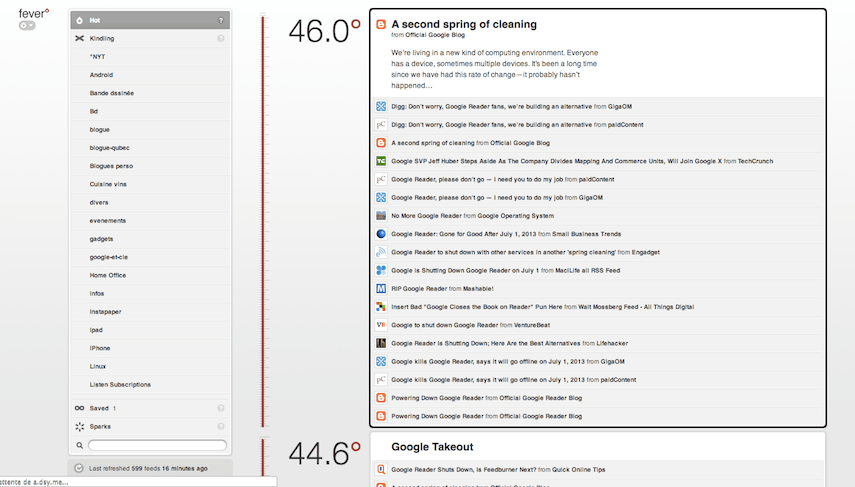Open the help marker on the Hot row
The width and height of the screenshot is (855, 487).
pos(221,20)
